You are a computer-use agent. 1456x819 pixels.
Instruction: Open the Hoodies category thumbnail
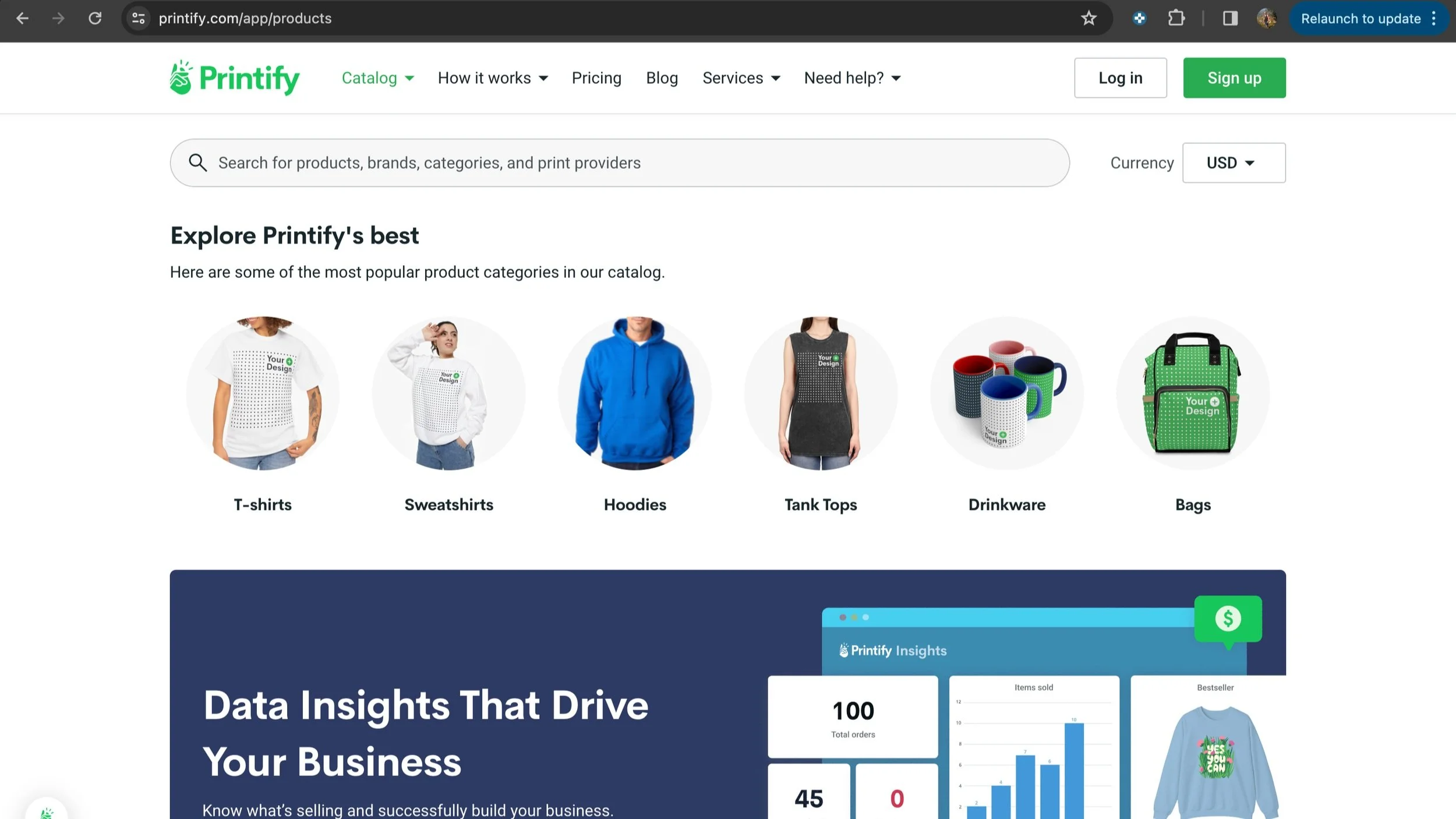point(634,394)
